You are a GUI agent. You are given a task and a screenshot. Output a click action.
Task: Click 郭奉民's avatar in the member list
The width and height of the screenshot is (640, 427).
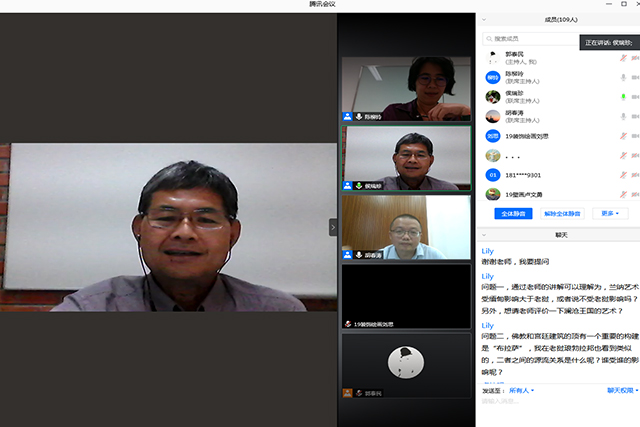[x=493, y=58]
